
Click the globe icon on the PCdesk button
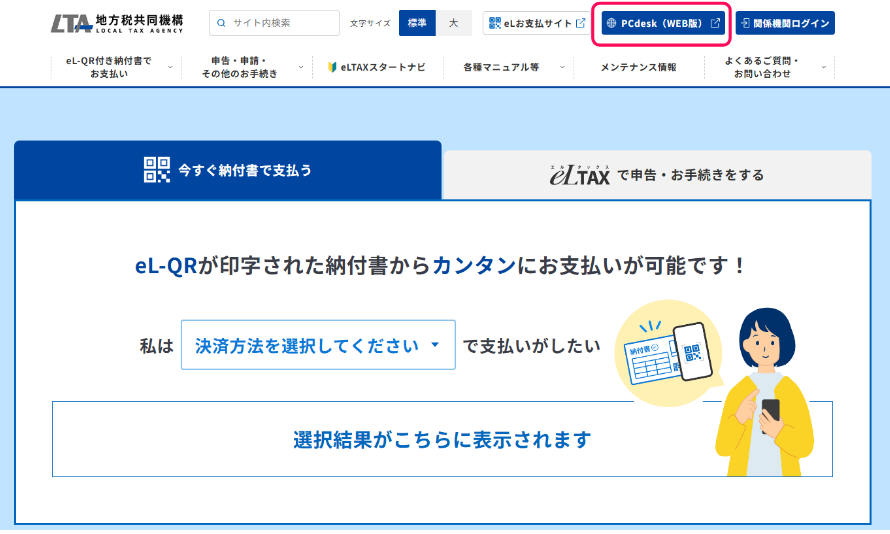611,23
